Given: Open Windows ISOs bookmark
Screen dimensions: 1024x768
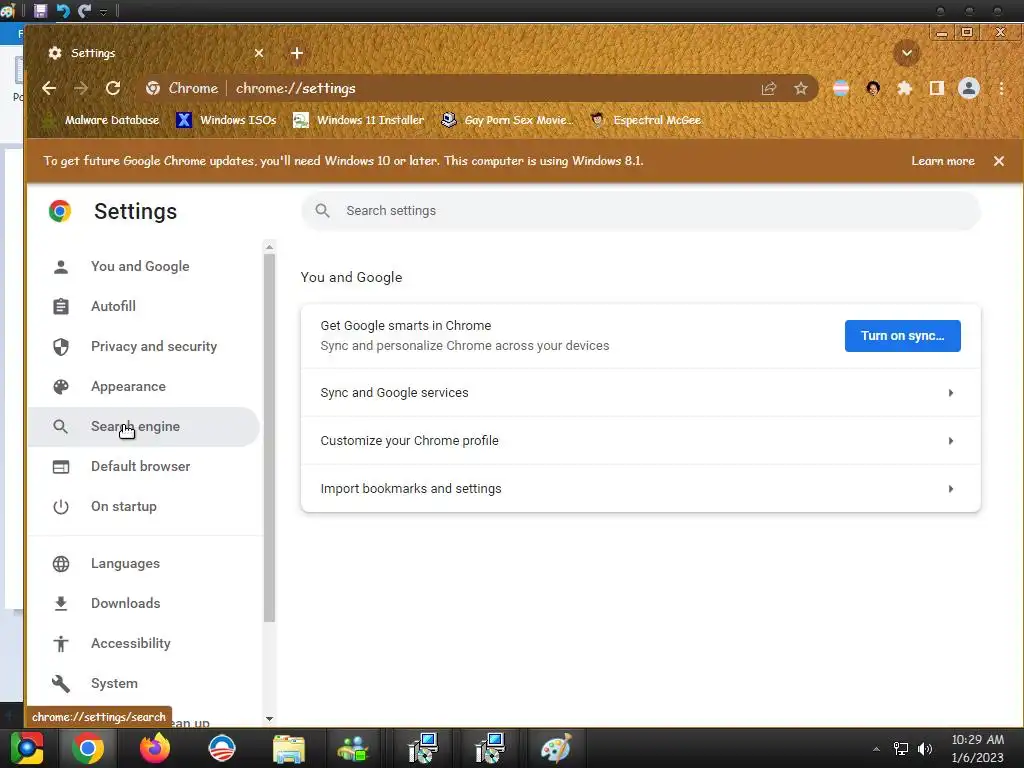Looking at the screenshot, I should pyautogui.click(x=227, y=120).
